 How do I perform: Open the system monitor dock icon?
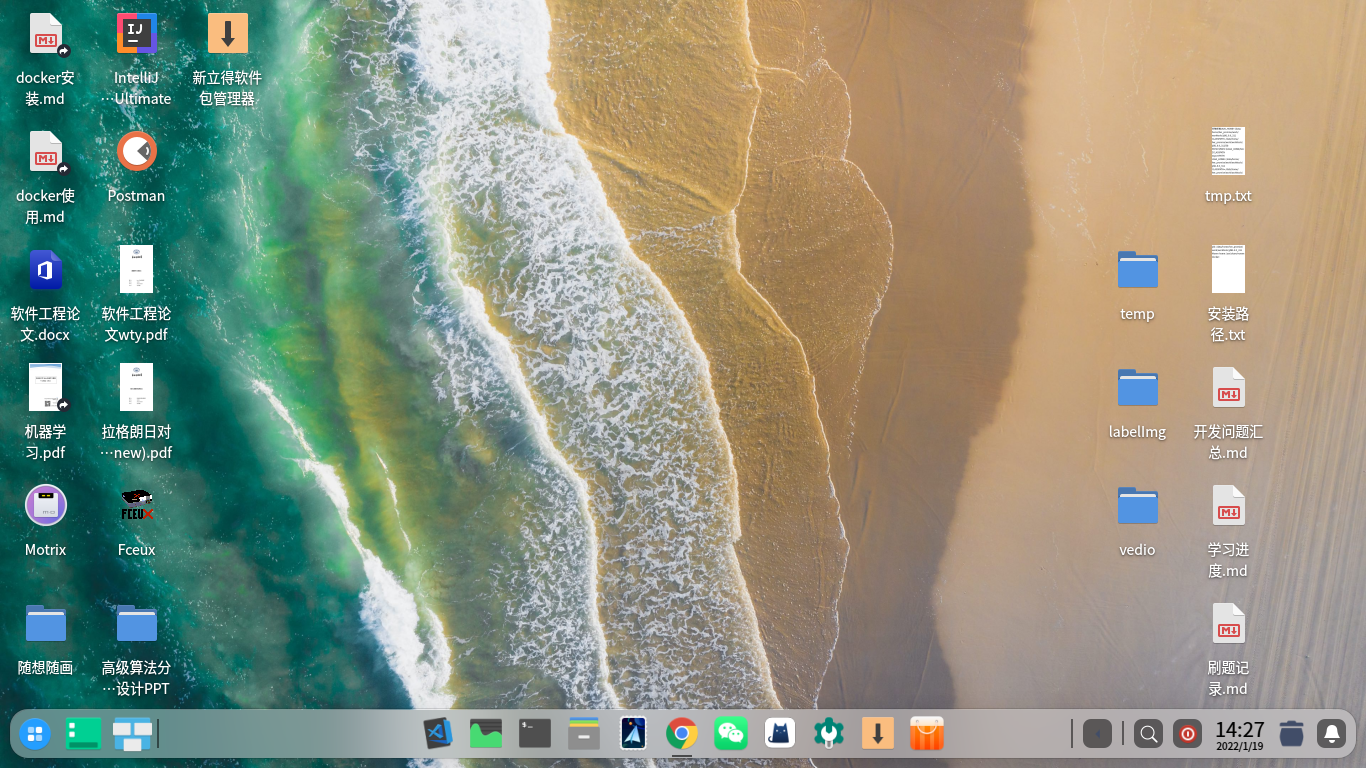pos(486,734)
